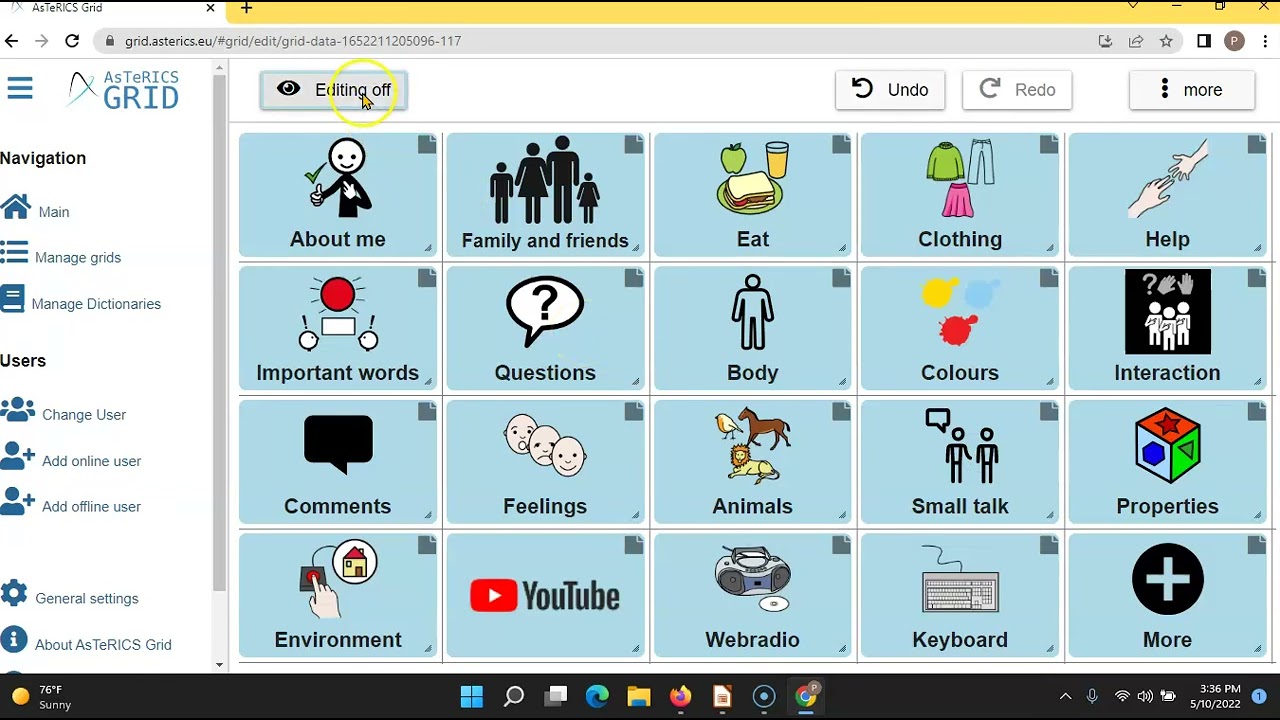Select the Clothing grid cell
The width and height of the screenshot is (1280, 720).
pos(960,194)
